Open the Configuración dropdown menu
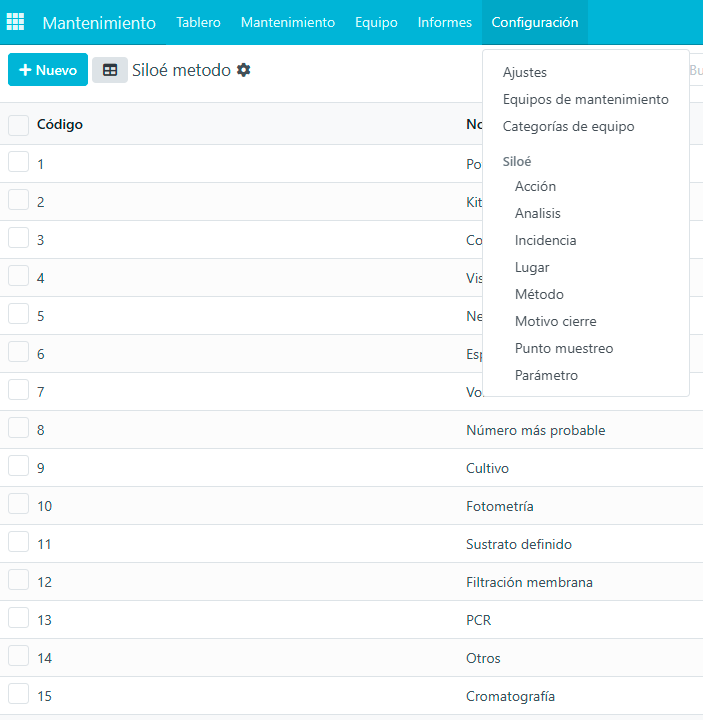This screenshot has width=703, height=720. pyautogui.click(x=534, y=22)
